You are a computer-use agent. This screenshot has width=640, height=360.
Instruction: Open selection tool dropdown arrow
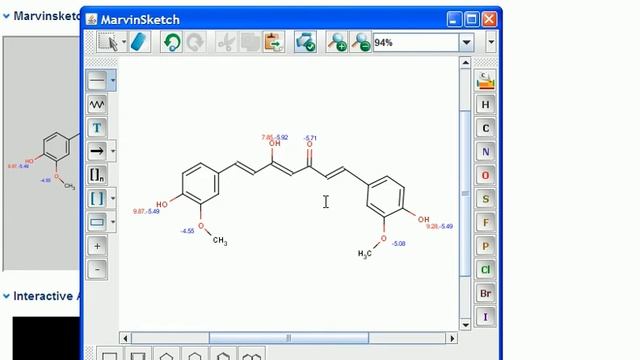coord(124,42)
